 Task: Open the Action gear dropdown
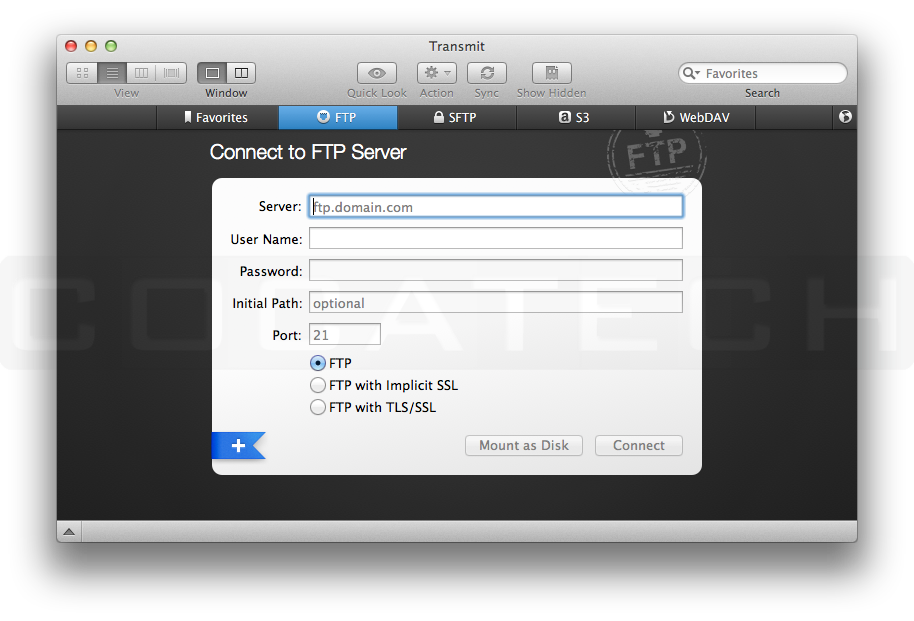tap(436, 73)
